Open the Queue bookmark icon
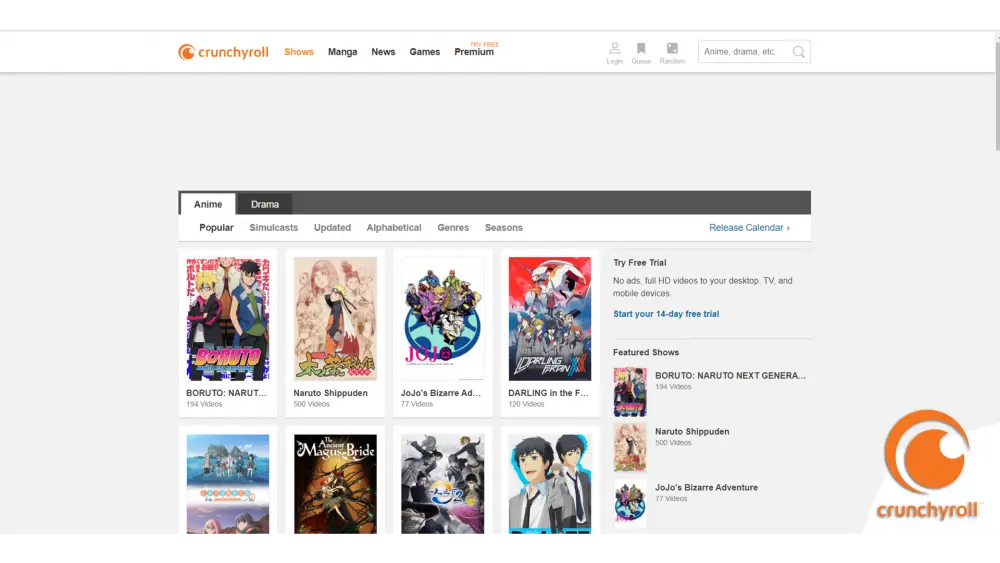Screen dimensions: 1000x563 [641, 49]
